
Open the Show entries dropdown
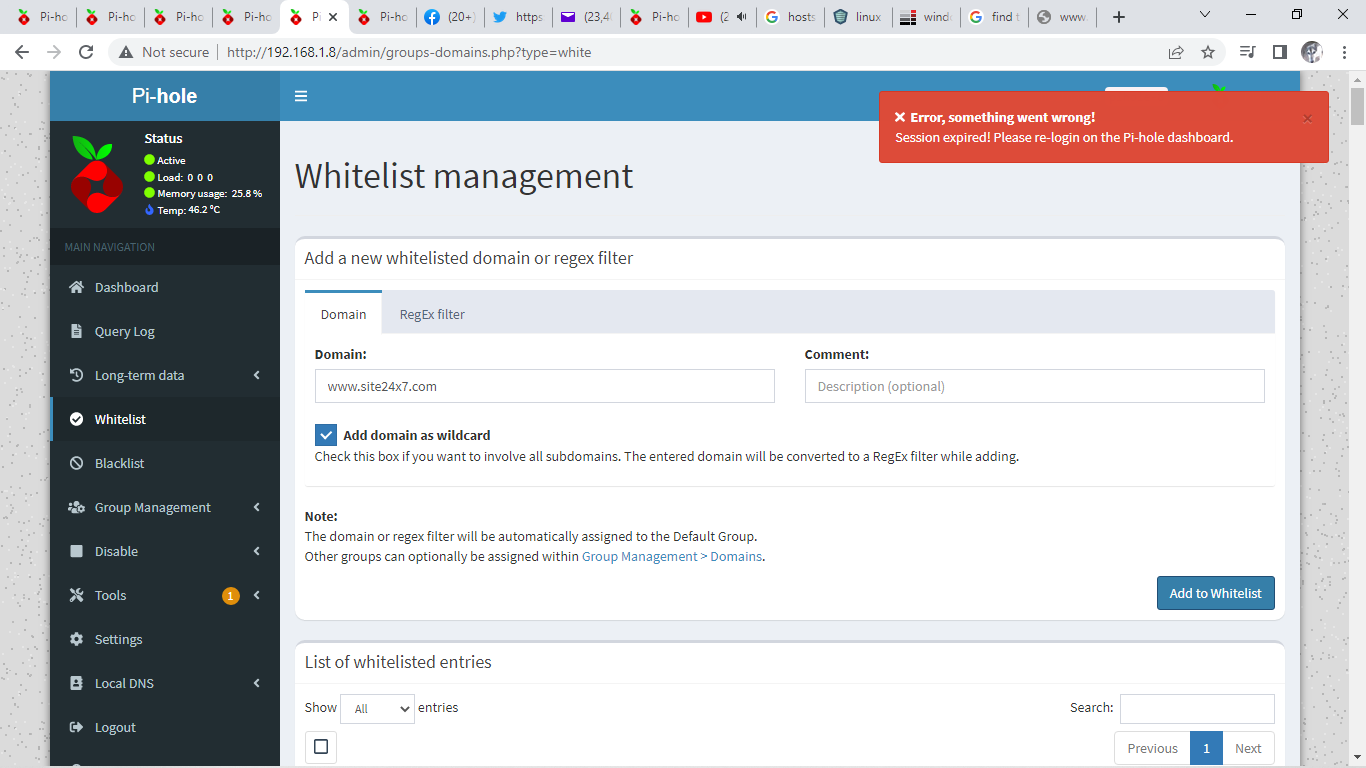pos(377,708)
